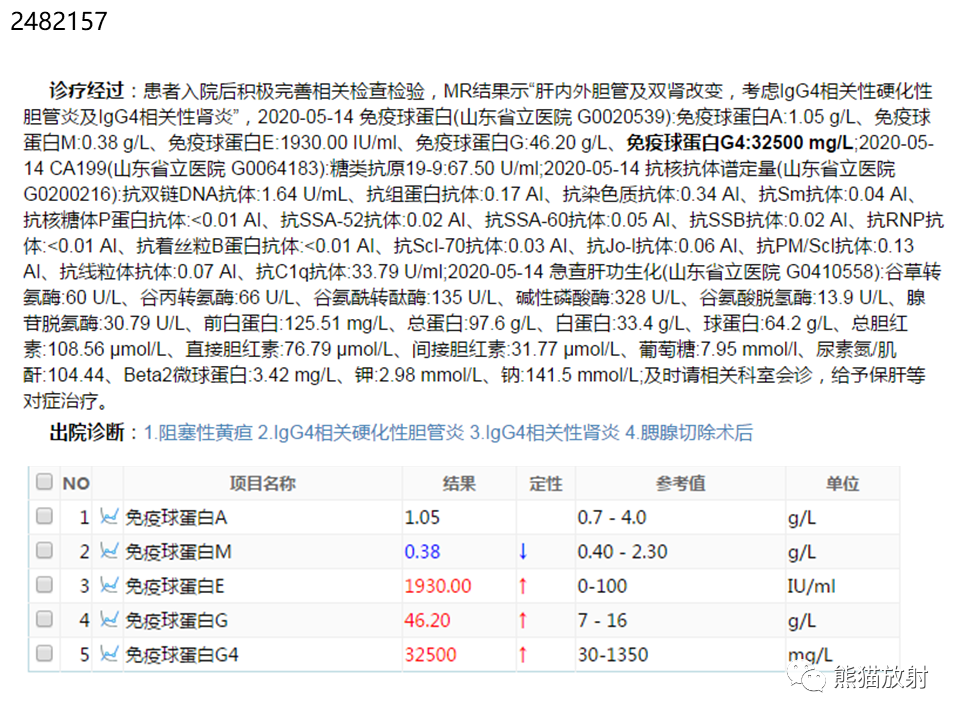Screen dimensions: 960x720
Task: Click blue down arrow in 免疫球蛋白M row
Action: pyautogui.click(x=523, y=552)
